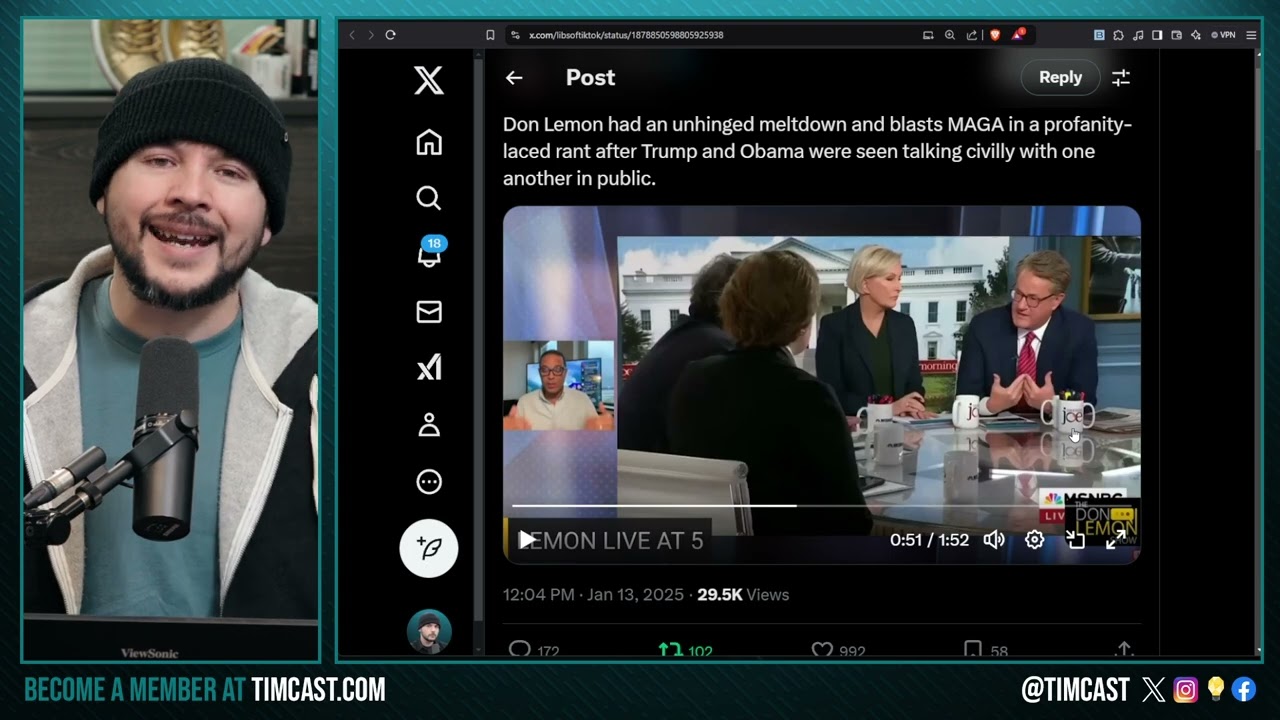
Task: Share this page icon in address bar
Action: [971, 35]
